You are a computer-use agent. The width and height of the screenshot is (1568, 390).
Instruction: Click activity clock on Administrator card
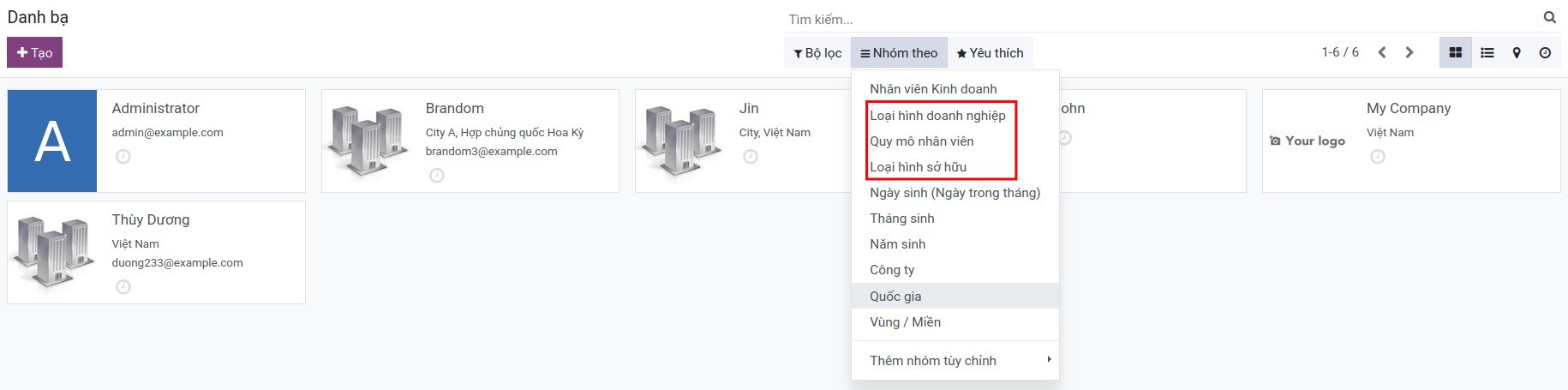(x=123, y=157)
